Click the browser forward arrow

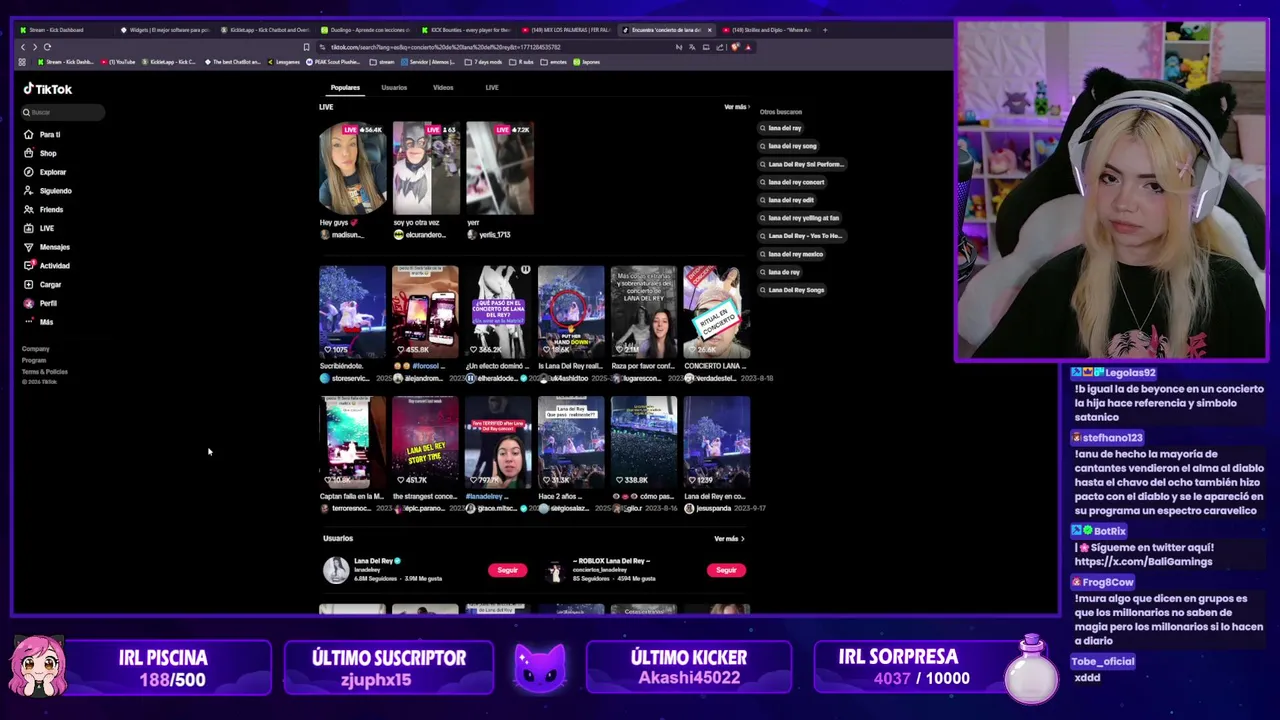pos(34,47)
